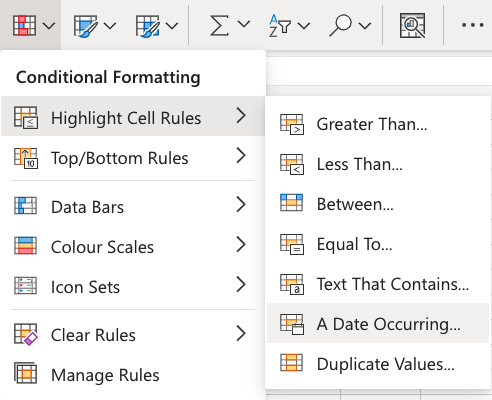Expand the AutoSum dropdown arrow
Image resolution: width=492 pixels, height=400 pixels.
click(244, 25)
